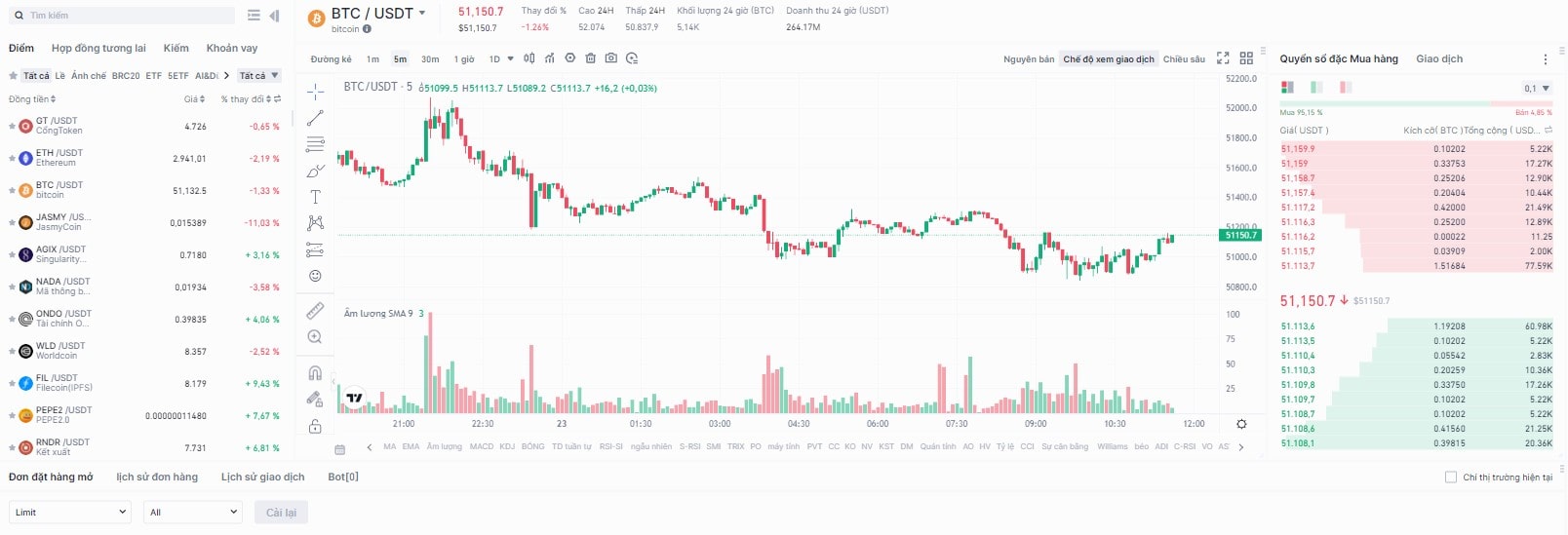Toggle lock all drawing tools
The width and height of the screenshot is (1568, 535).
pyautogui.click(x=315, y=426)
